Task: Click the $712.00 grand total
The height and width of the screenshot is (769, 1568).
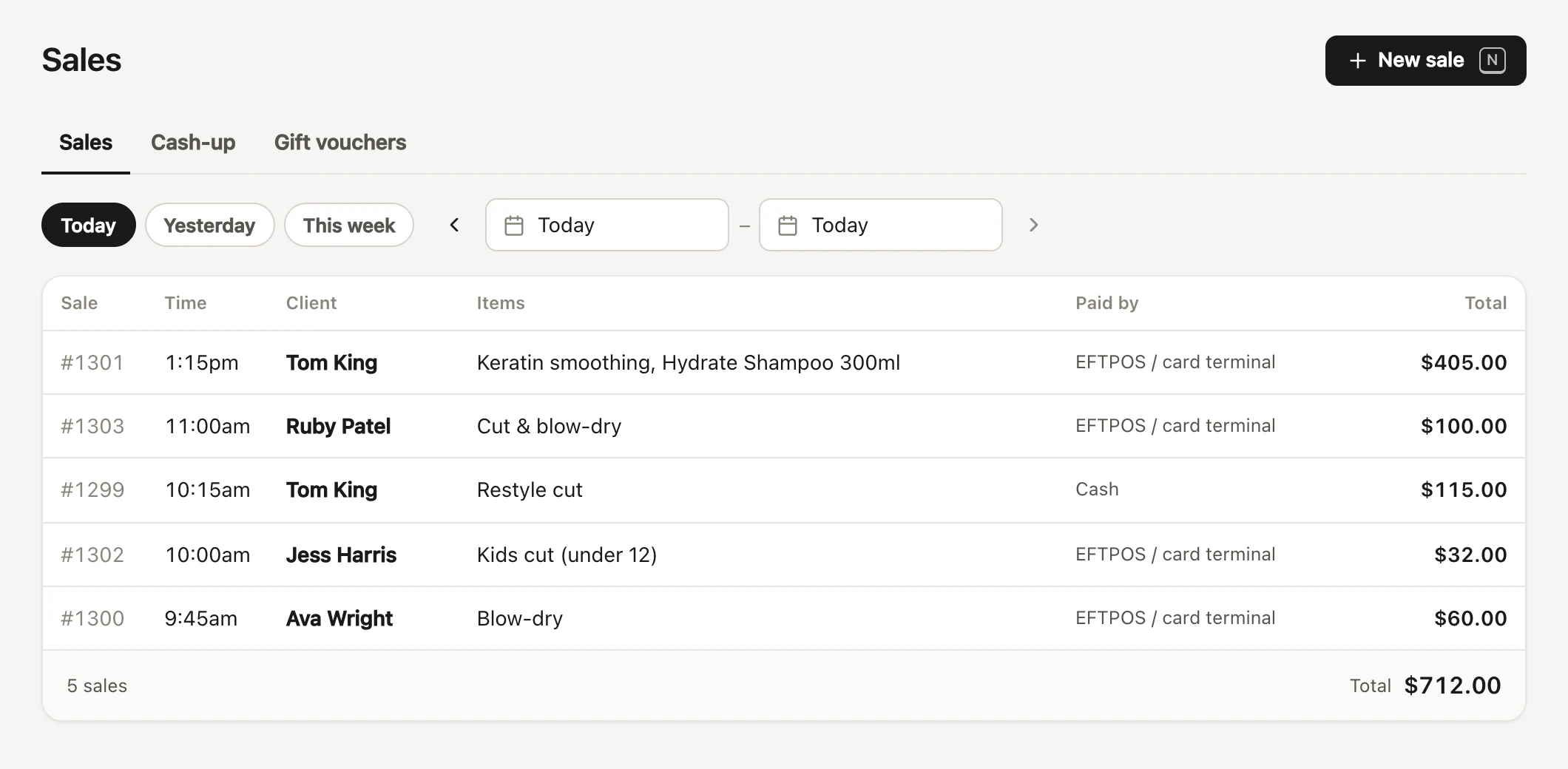Action: (x=1453, y=685)
